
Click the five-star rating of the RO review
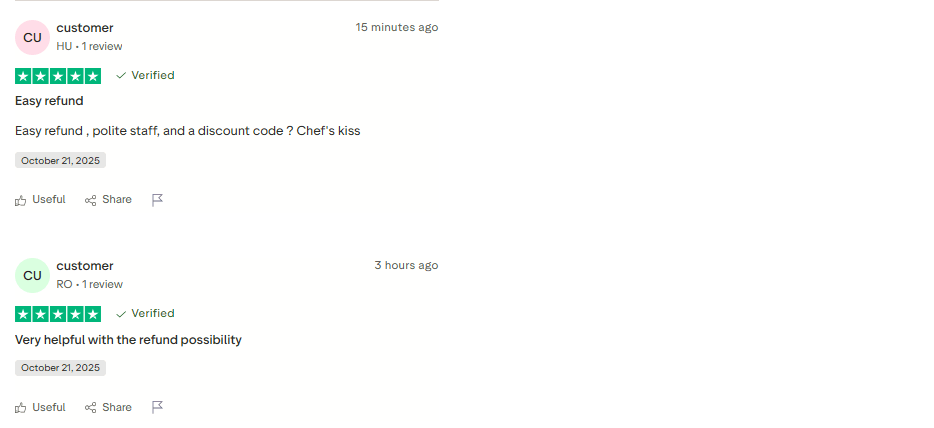(58, 314)
